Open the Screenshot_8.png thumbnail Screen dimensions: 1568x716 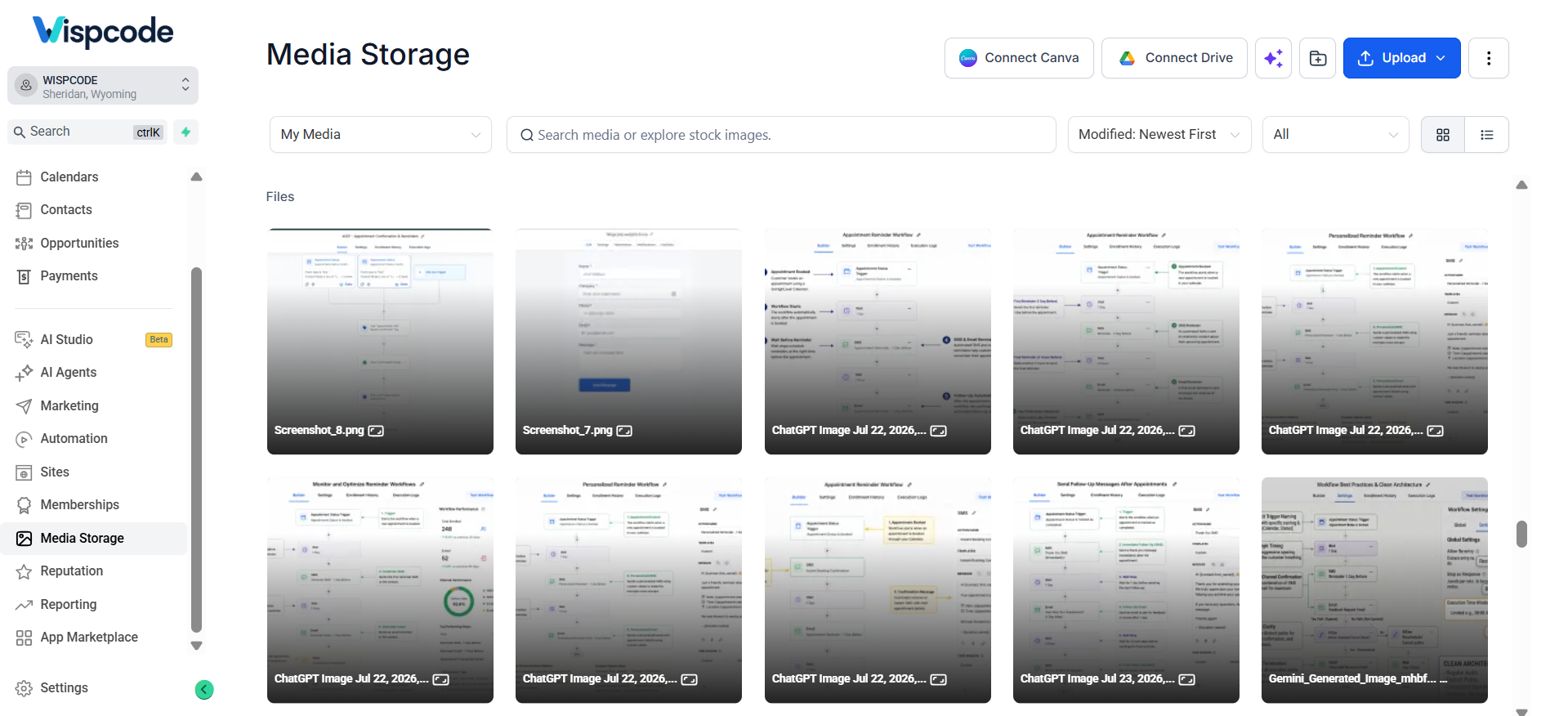click(x=380, y=342)
